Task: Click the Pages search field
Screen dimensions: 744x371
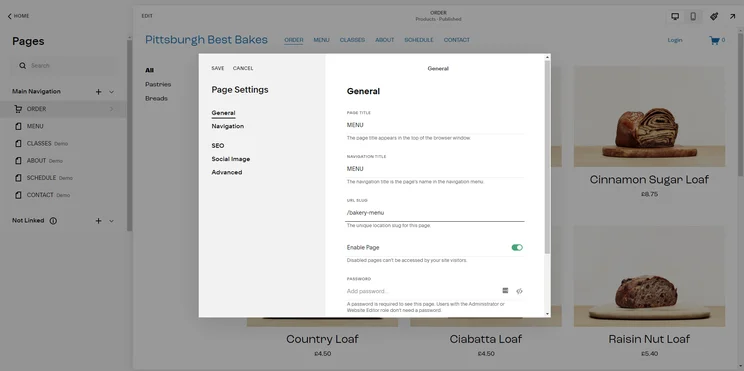Action: click(65, 65)
